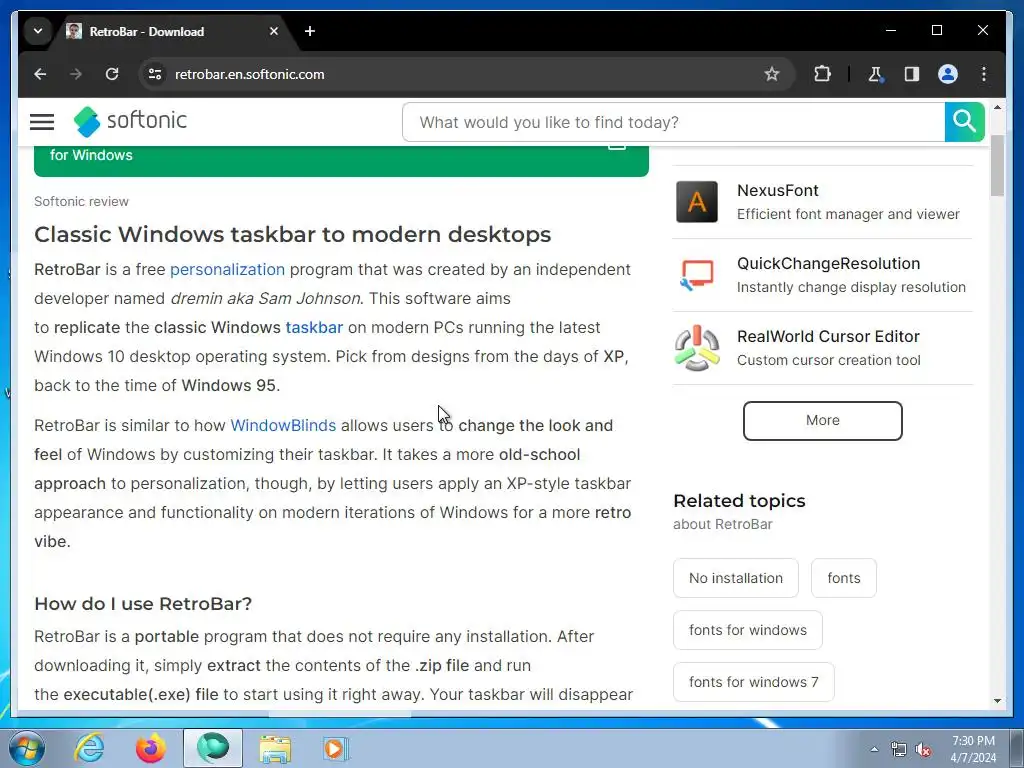Open Chrome Labs flask icon
Viewport: 1024px width, 768px height.
coord(876,74)
